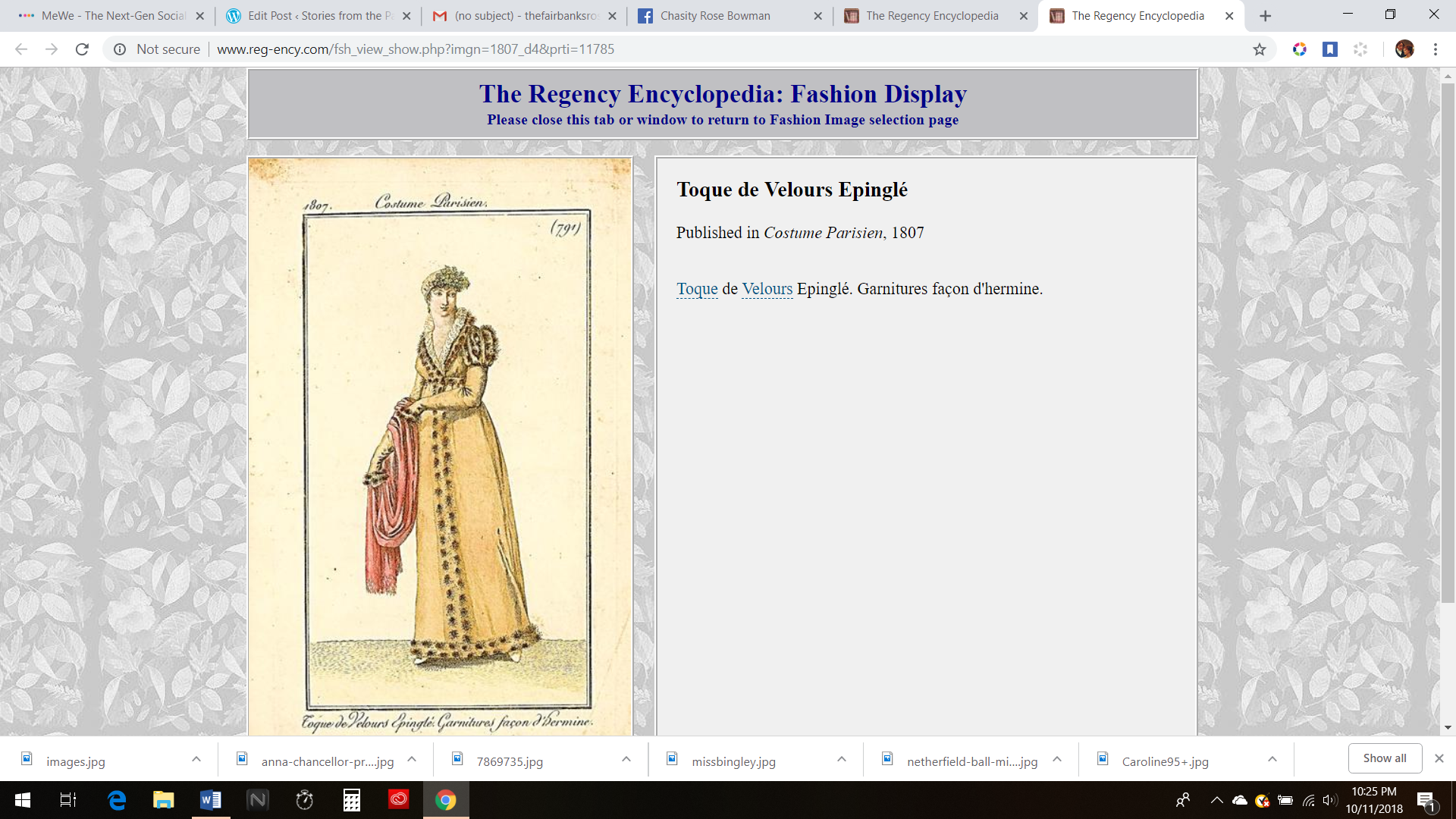The image size is (1456, 819).
Task: Click the Chrome profile avatar
Action: tap(1404, 49)
